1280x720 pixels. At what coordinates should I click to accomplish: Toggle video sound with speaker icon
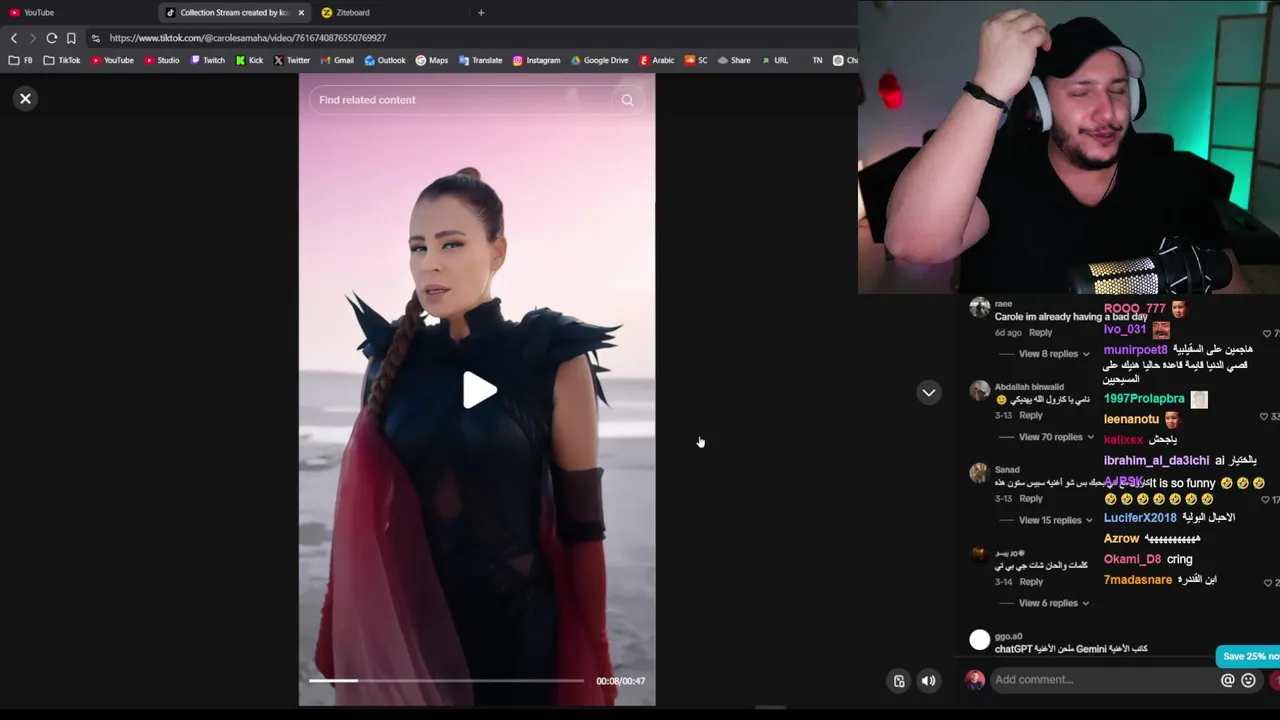pos(929,681)
